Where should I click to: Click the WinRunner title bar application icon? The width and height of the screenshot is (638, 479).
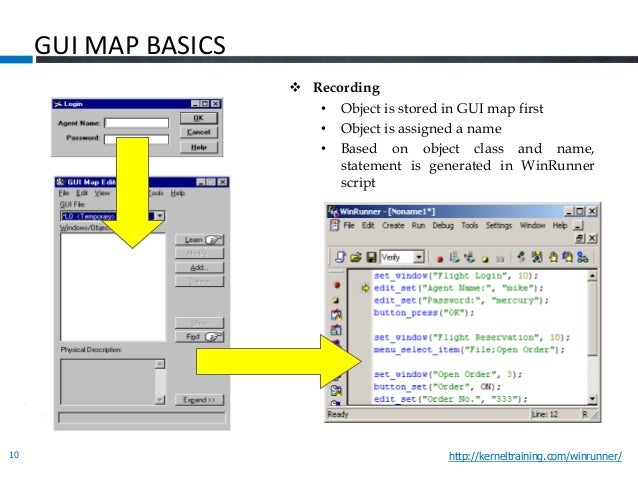point(333,211)
